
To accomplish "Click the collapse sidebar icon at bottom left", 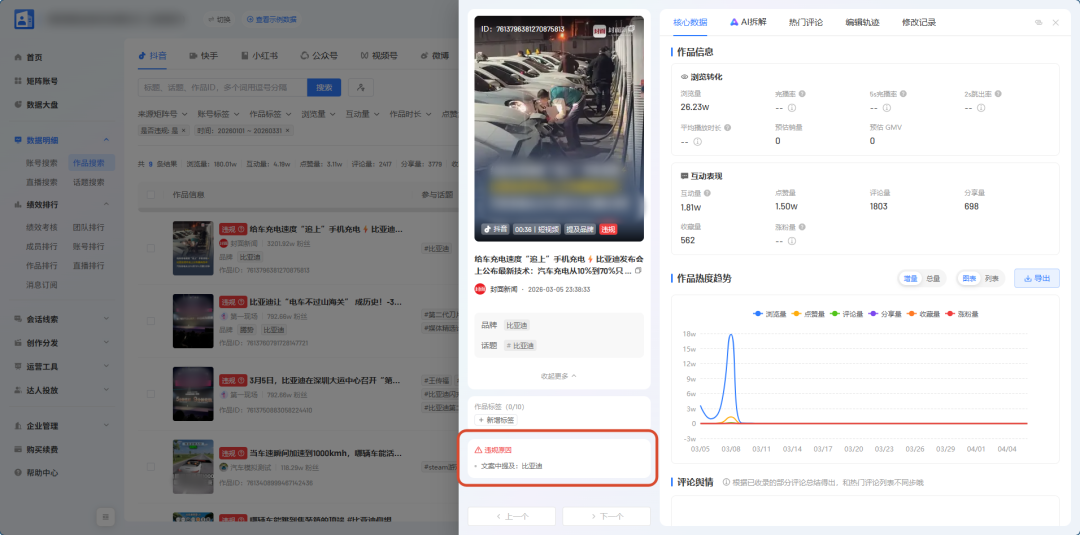I will (104, 516).
